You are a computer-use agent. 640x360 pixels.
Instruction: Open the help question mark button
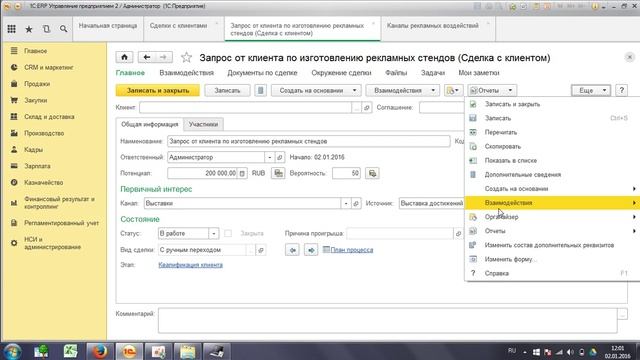point(622,90)
